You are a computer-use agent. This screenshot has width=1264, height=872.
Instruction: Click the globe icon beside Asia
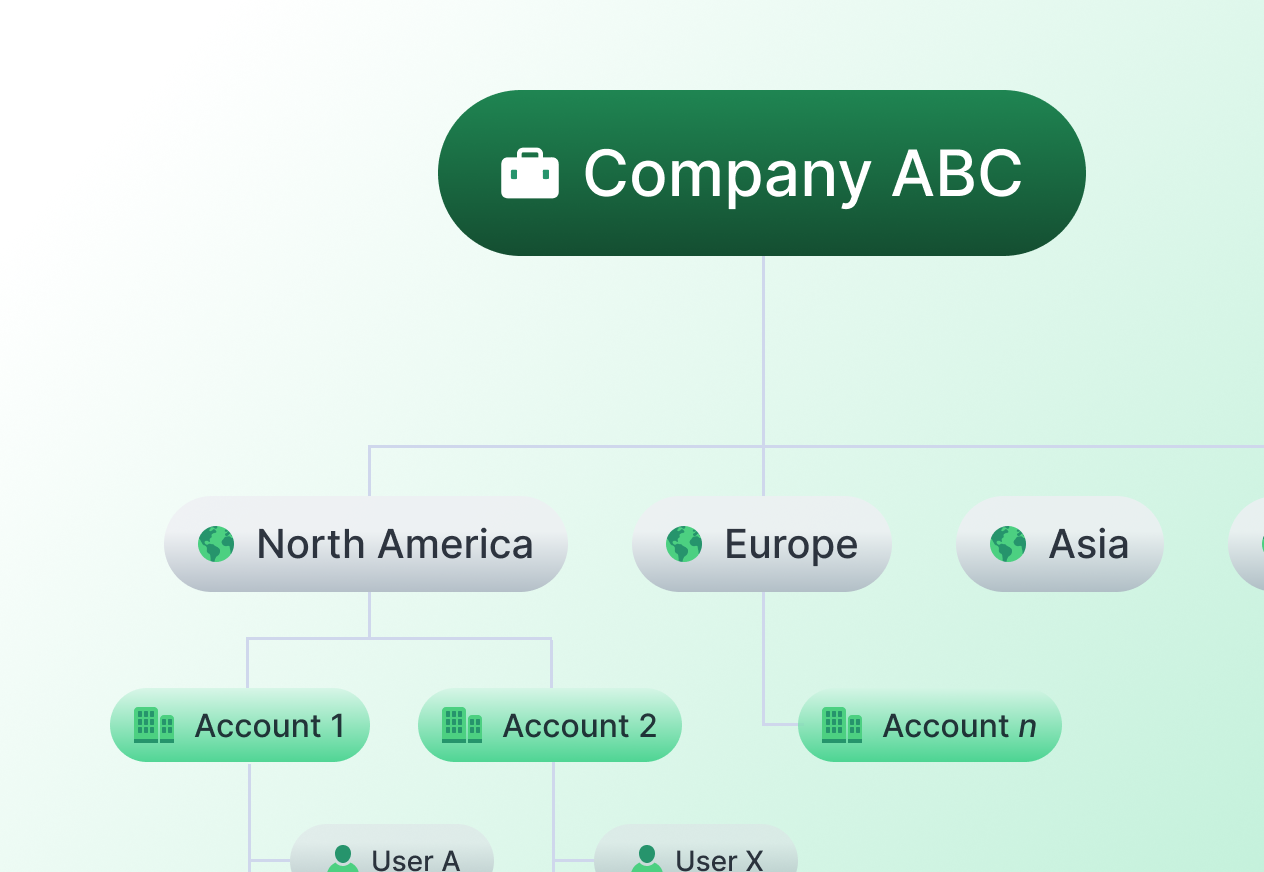(1008, 544)
